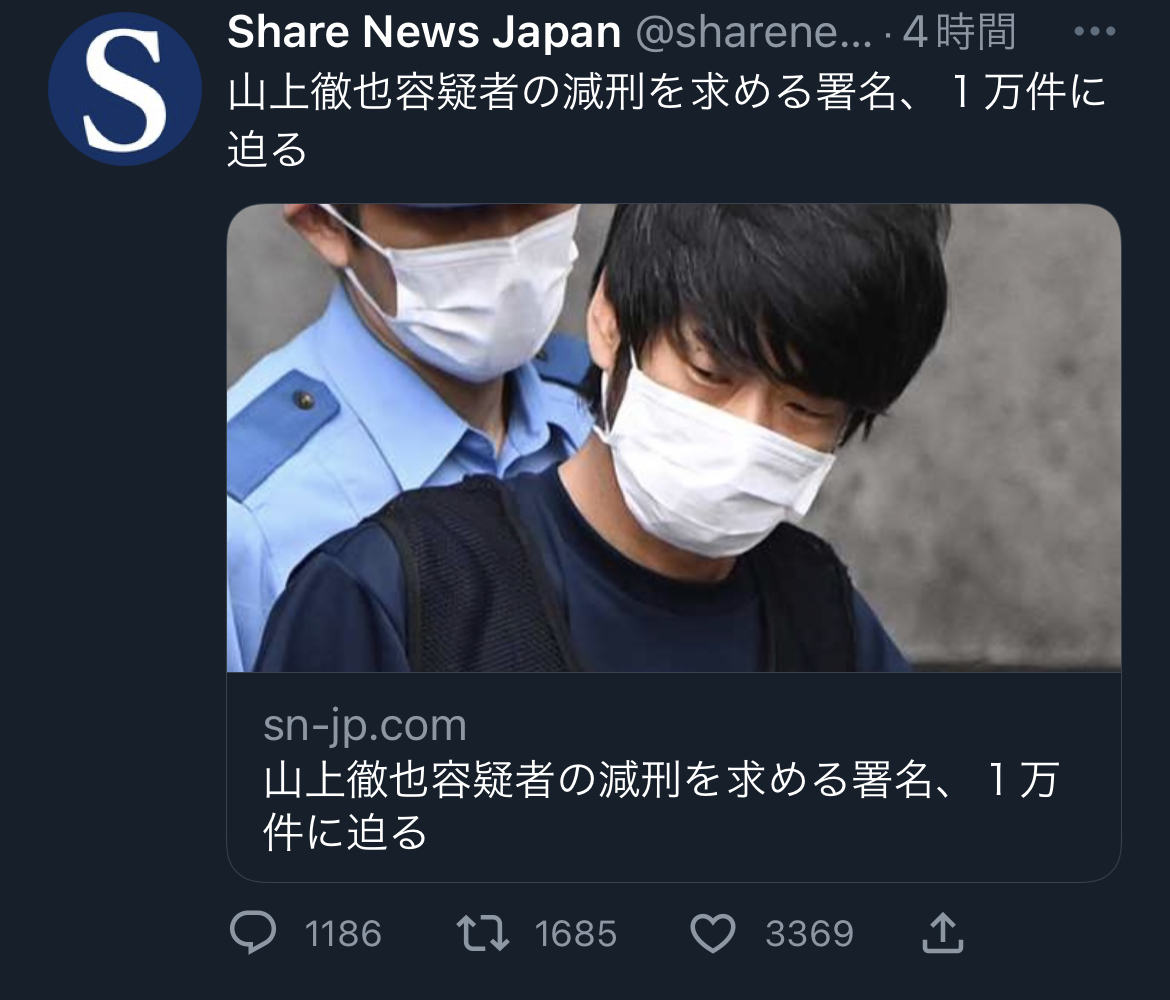Tap the 3369 likes count
The image size is (1170, 1000).
810,934
